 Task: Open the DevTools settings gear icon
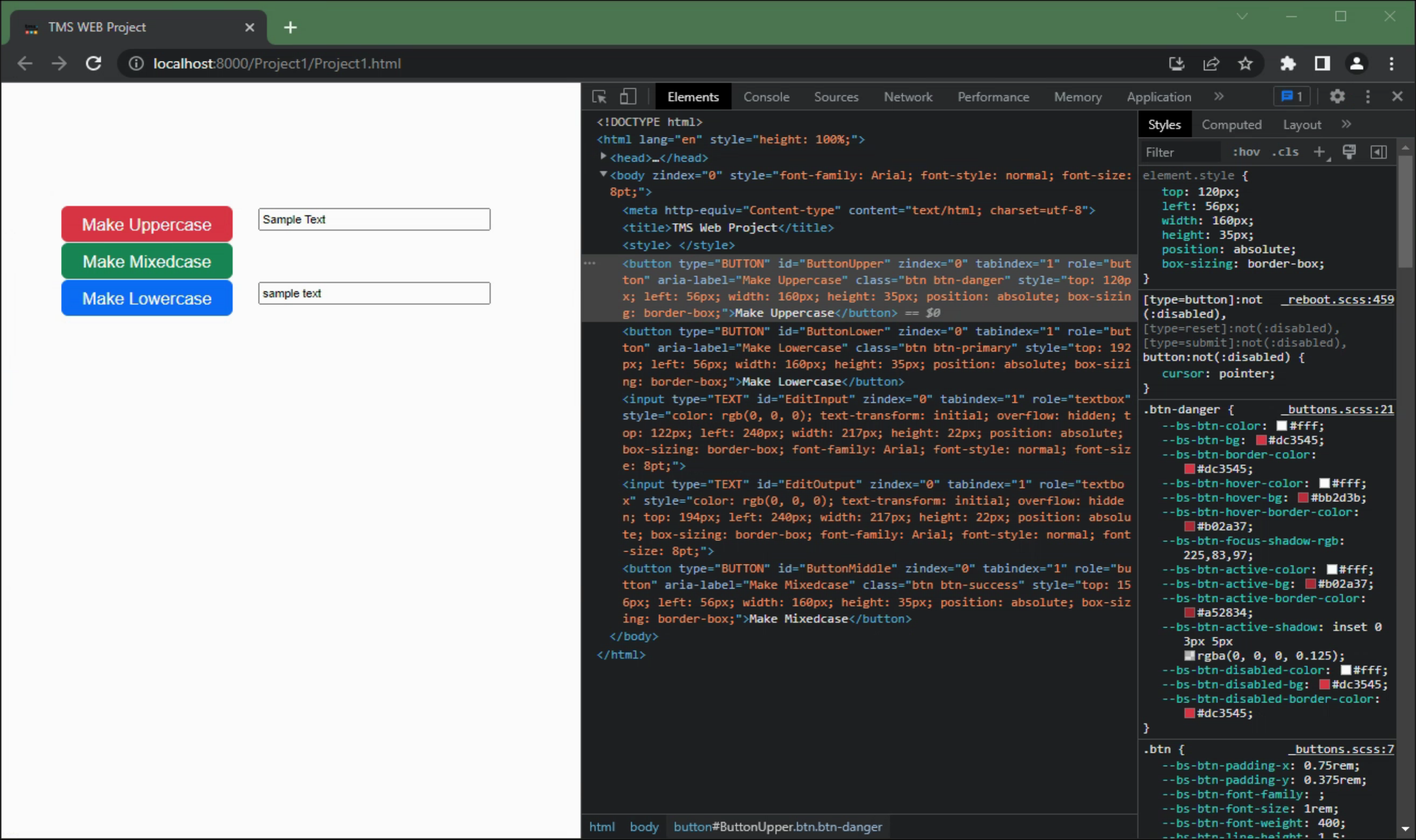[x=1337, y=97]
